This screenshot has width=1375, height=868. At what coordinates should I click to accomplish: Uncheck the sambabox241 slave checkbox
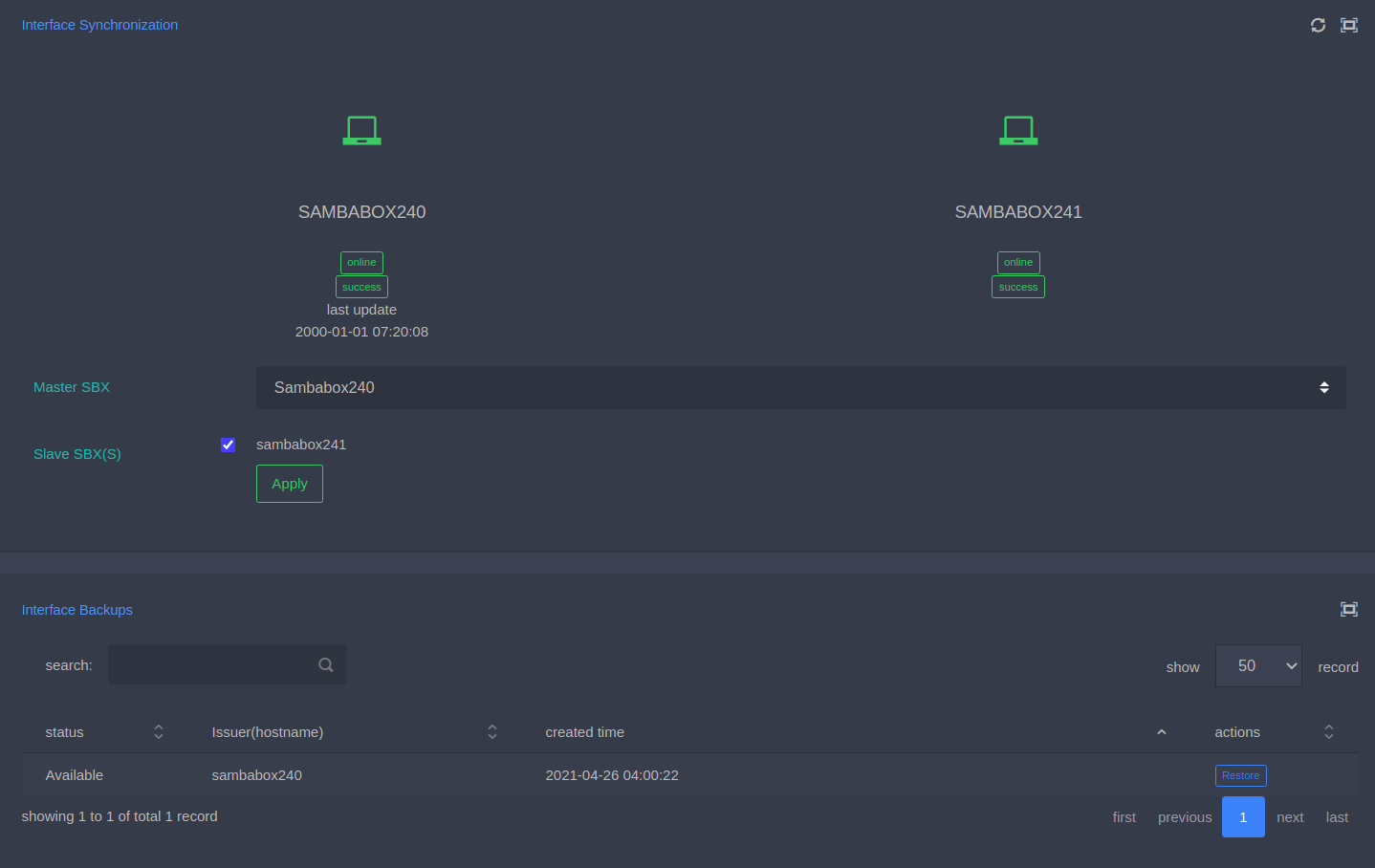[x=229, y=445]
